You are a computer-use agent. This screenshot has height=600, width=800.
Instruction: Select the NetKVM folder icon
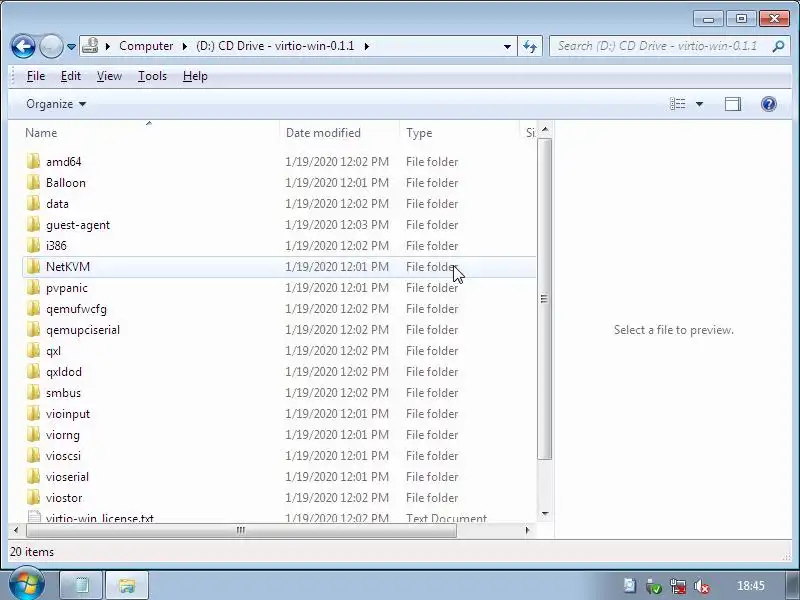[33, 266]
